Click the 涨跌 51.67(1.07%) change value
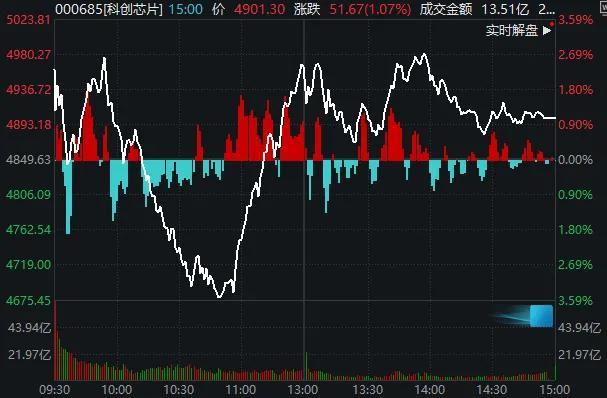This screenshot has width=607, height=398. point(370,9)
